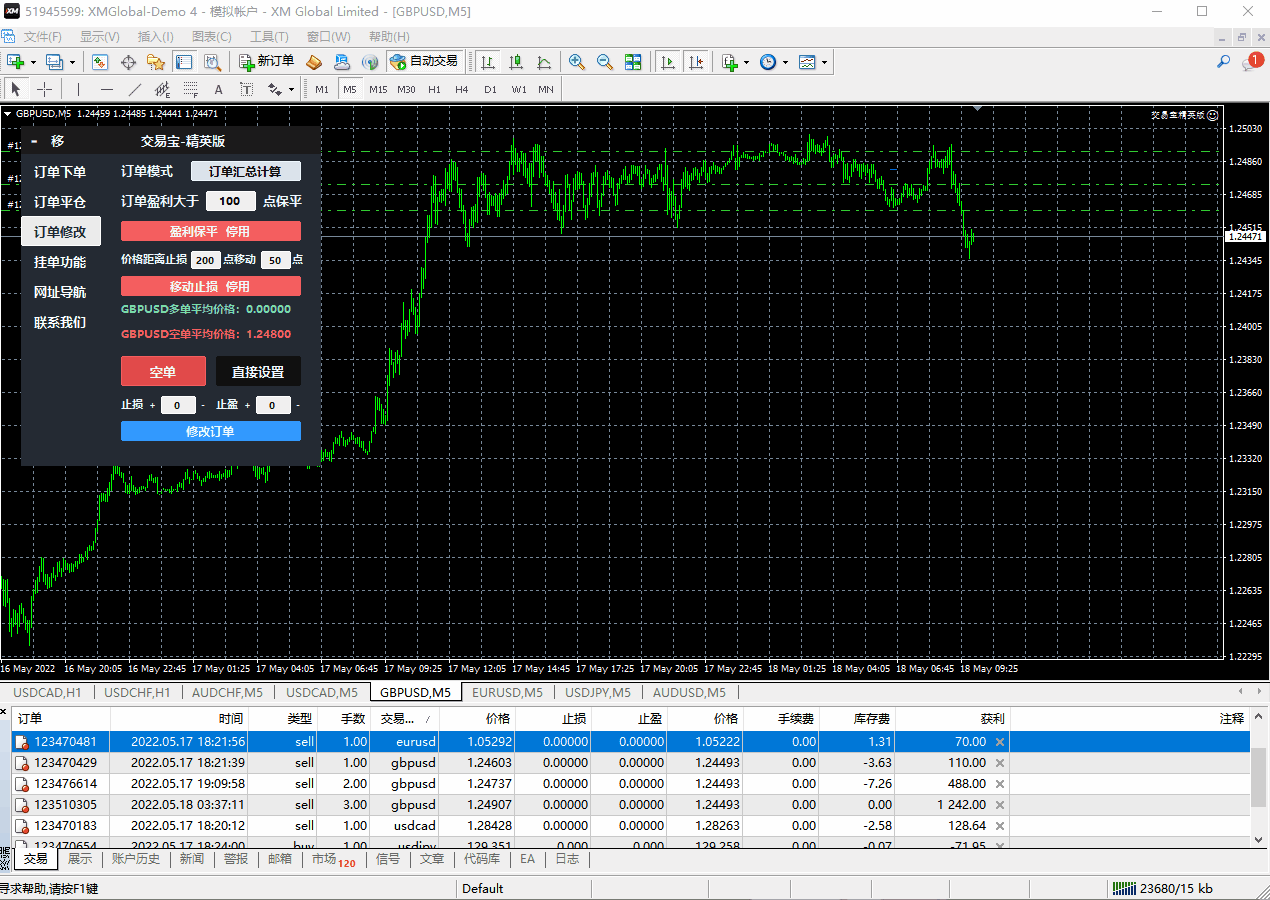Select the zoom in magnifier icon
Viewport: 1270px width, 900px height.
tap(577, 62)
